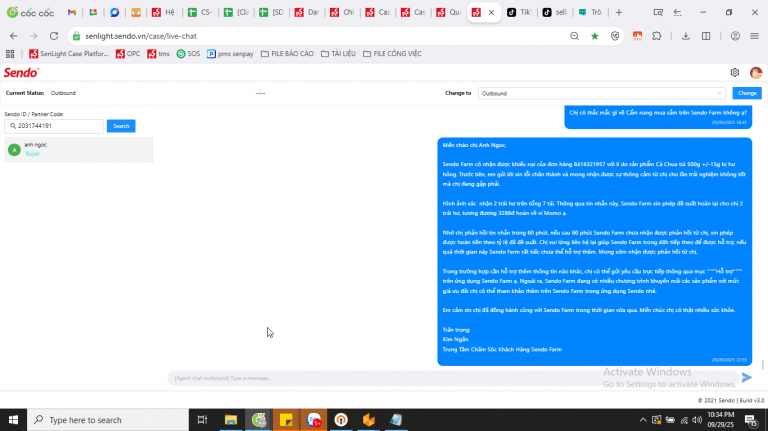View site security lock info
Screen dimensions: 768x431
click(76, 36)
